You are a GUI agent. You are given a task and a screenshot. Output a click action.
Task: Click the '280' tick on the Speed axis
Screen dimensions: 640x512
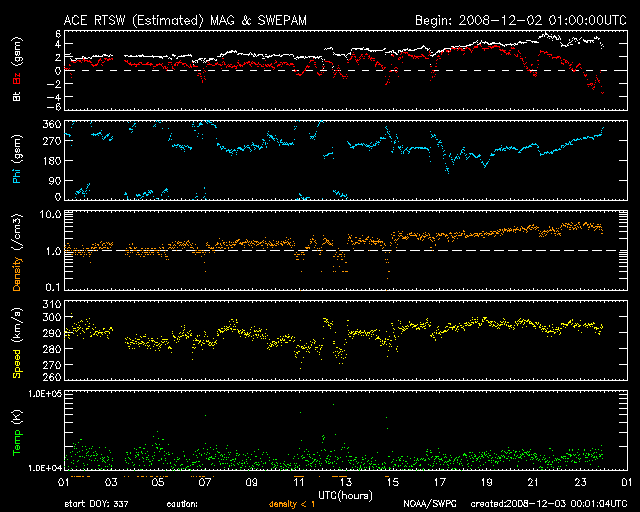tap(52, 349)
